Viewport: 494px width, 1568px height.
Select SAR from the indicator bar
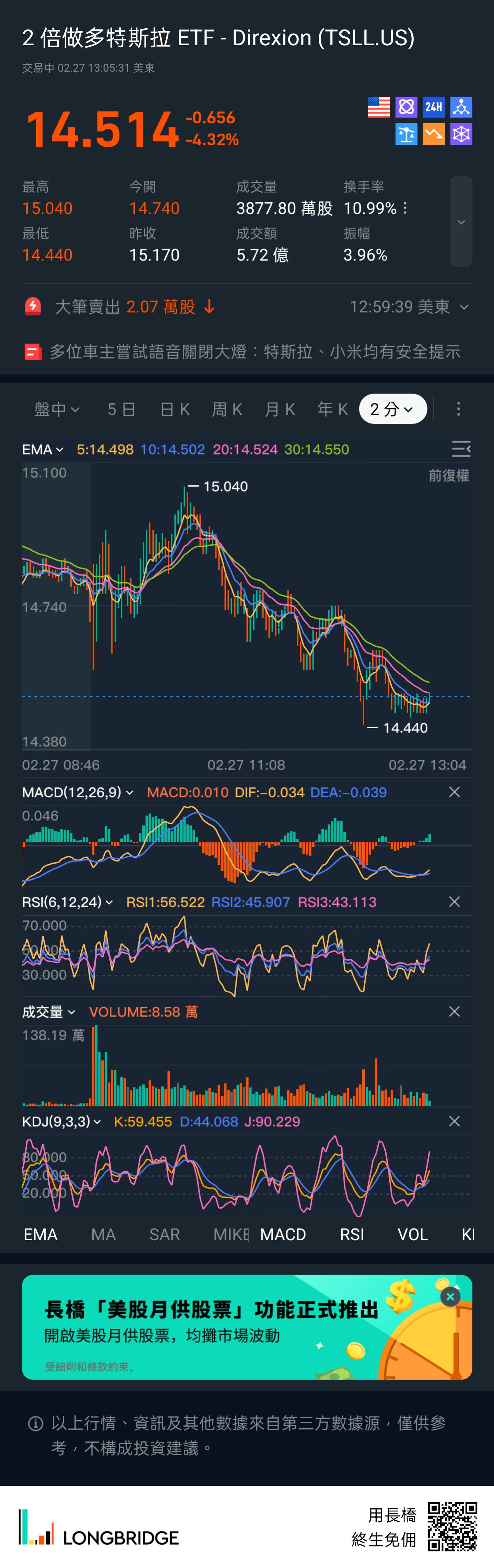164,1234
